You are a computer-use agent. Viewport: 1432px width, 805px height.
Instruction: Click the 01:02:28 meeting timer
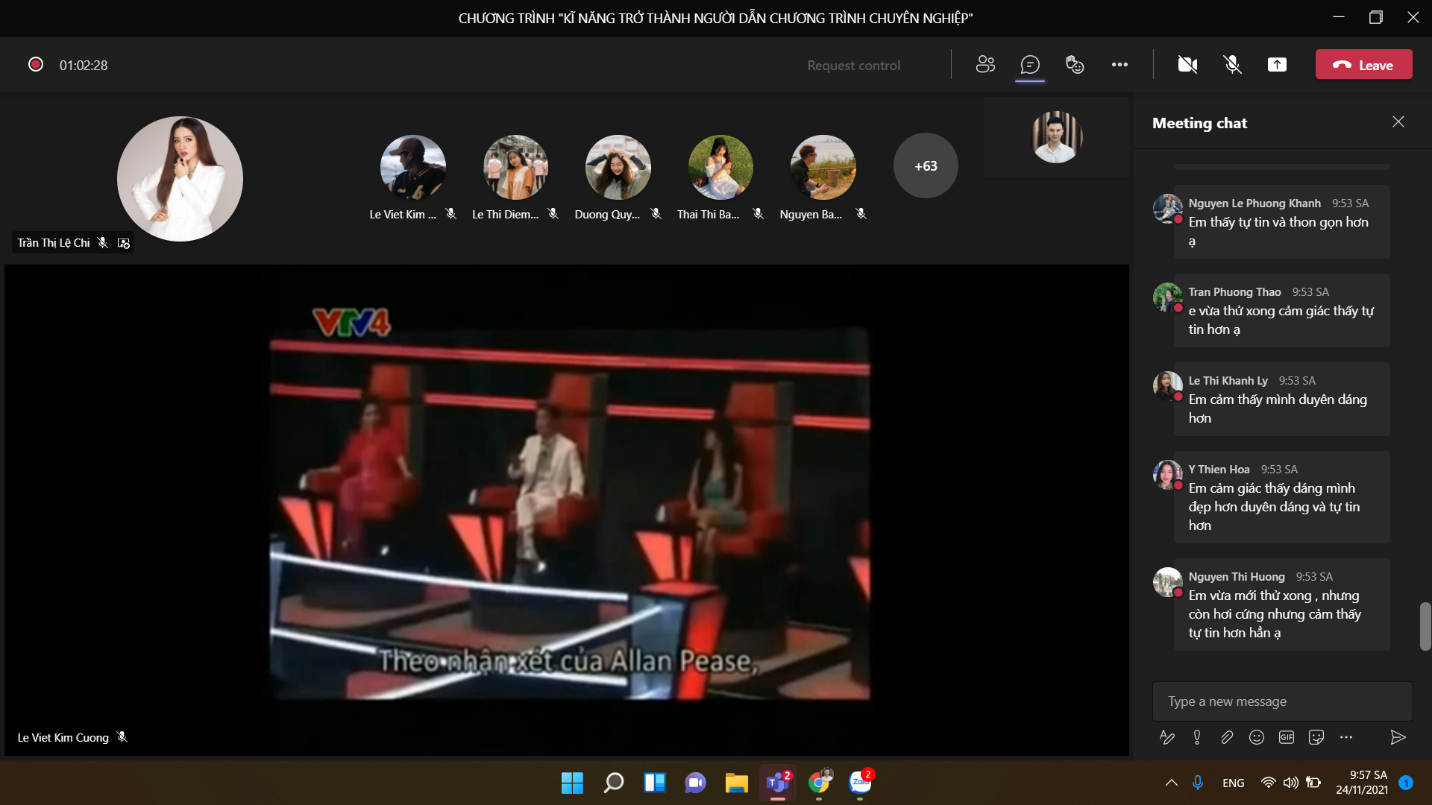[x=83, y=65]
